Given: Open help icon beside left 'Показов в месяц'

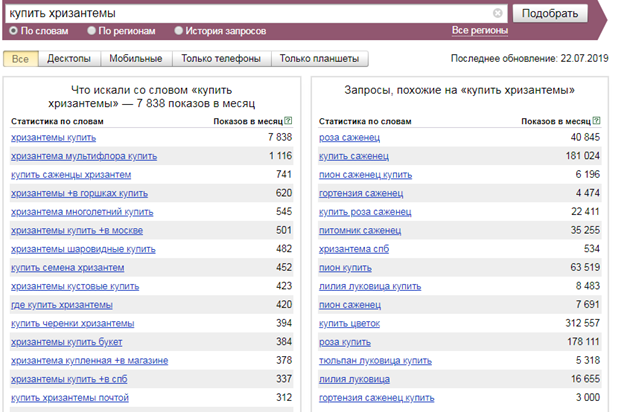Looking at the screenshot, I should tap(289, 121).
